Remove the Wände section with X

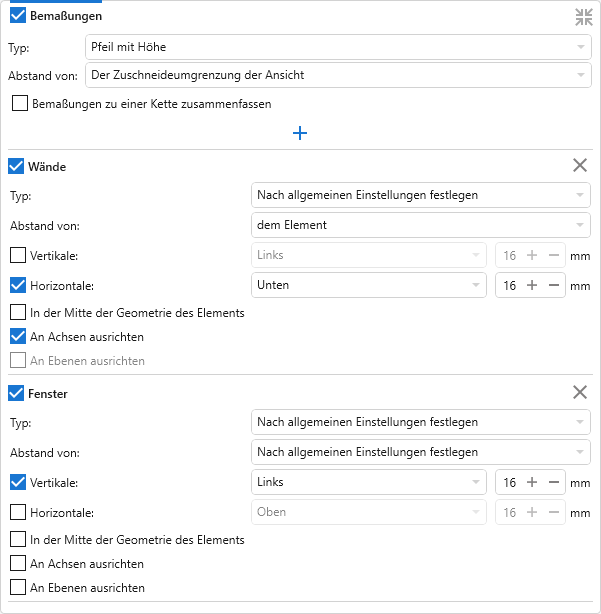pyautogui.click(x=580, y=166)
